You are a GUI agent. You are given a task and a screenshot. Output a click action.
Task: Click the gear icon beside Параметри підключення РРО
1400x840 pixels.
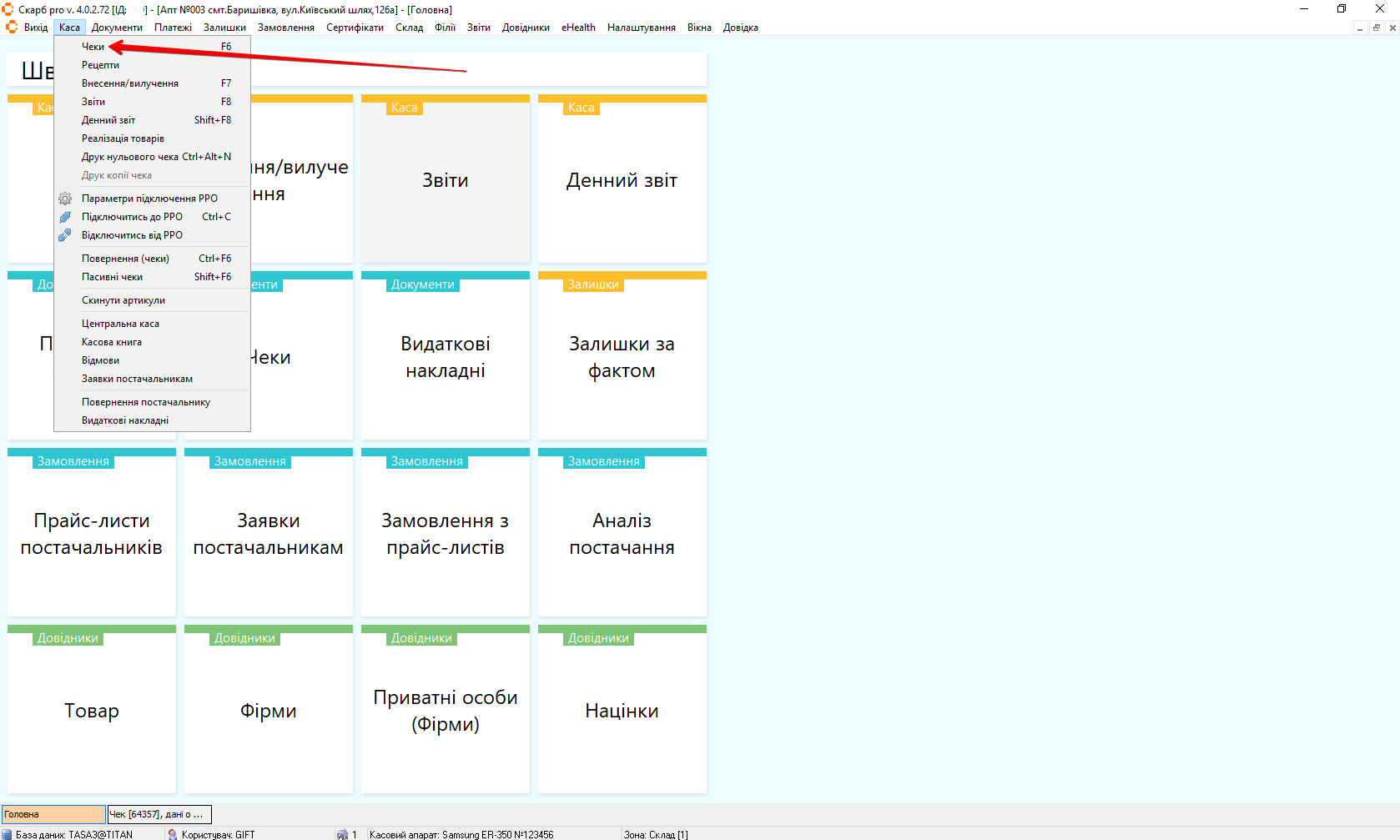point(65,199)
